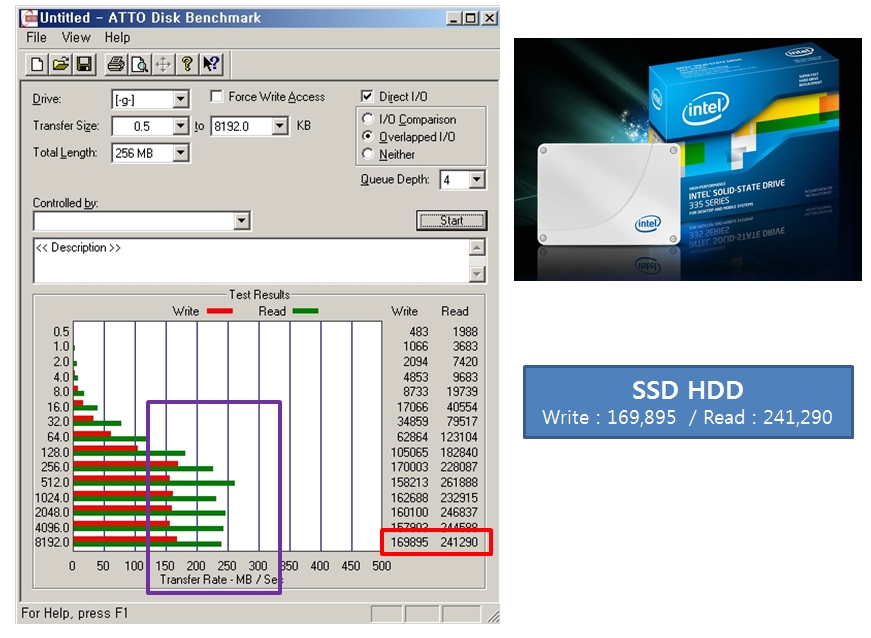Click the write value "162688"
Screen dimensions: 871x638
[410, 498]
